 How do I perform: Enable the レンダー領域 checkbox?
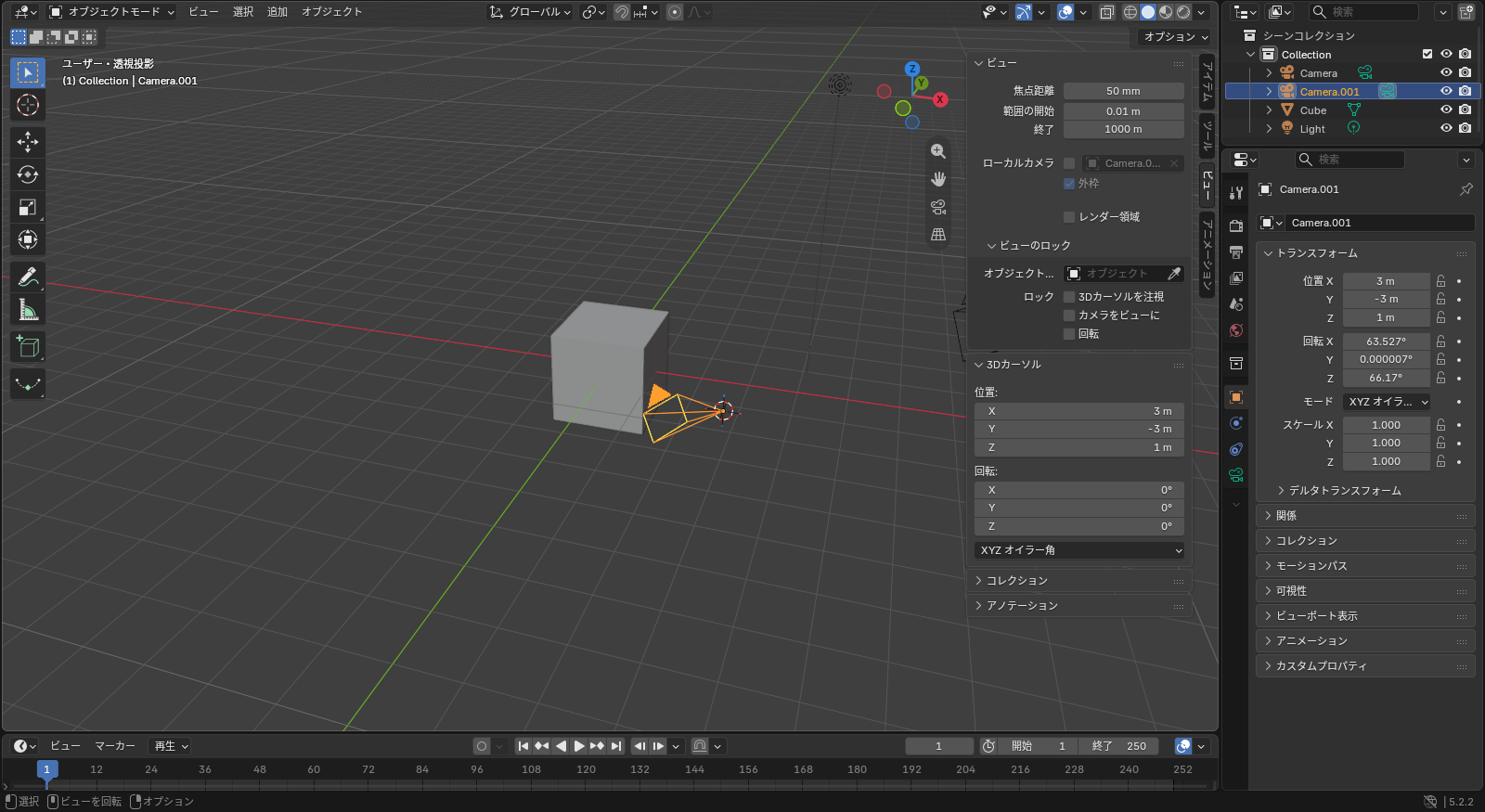1069,217
